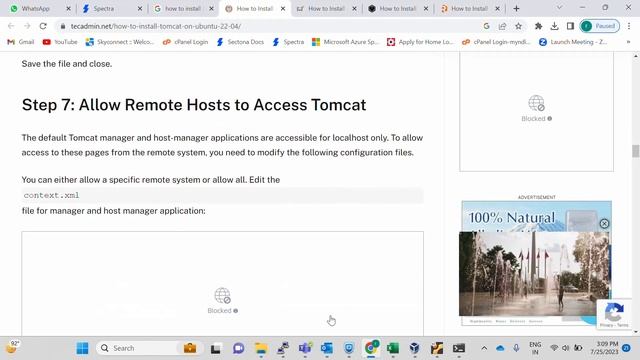Screen dimensions: 640x360
Task: Open Excel from taskbar
Action: (393, 348)
